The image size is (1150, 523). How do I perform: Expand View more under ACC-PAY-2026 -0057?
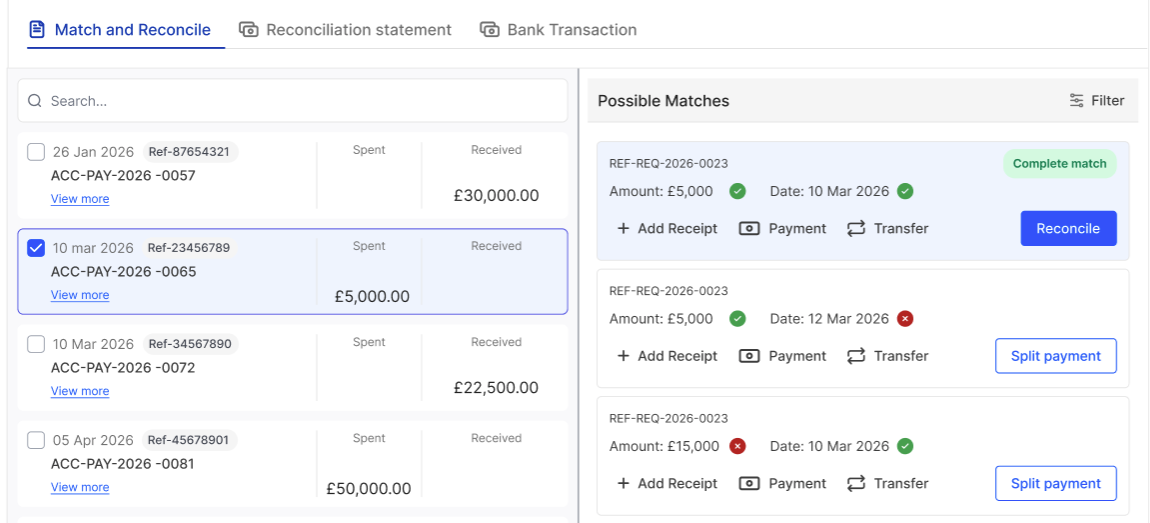(80, 199)
